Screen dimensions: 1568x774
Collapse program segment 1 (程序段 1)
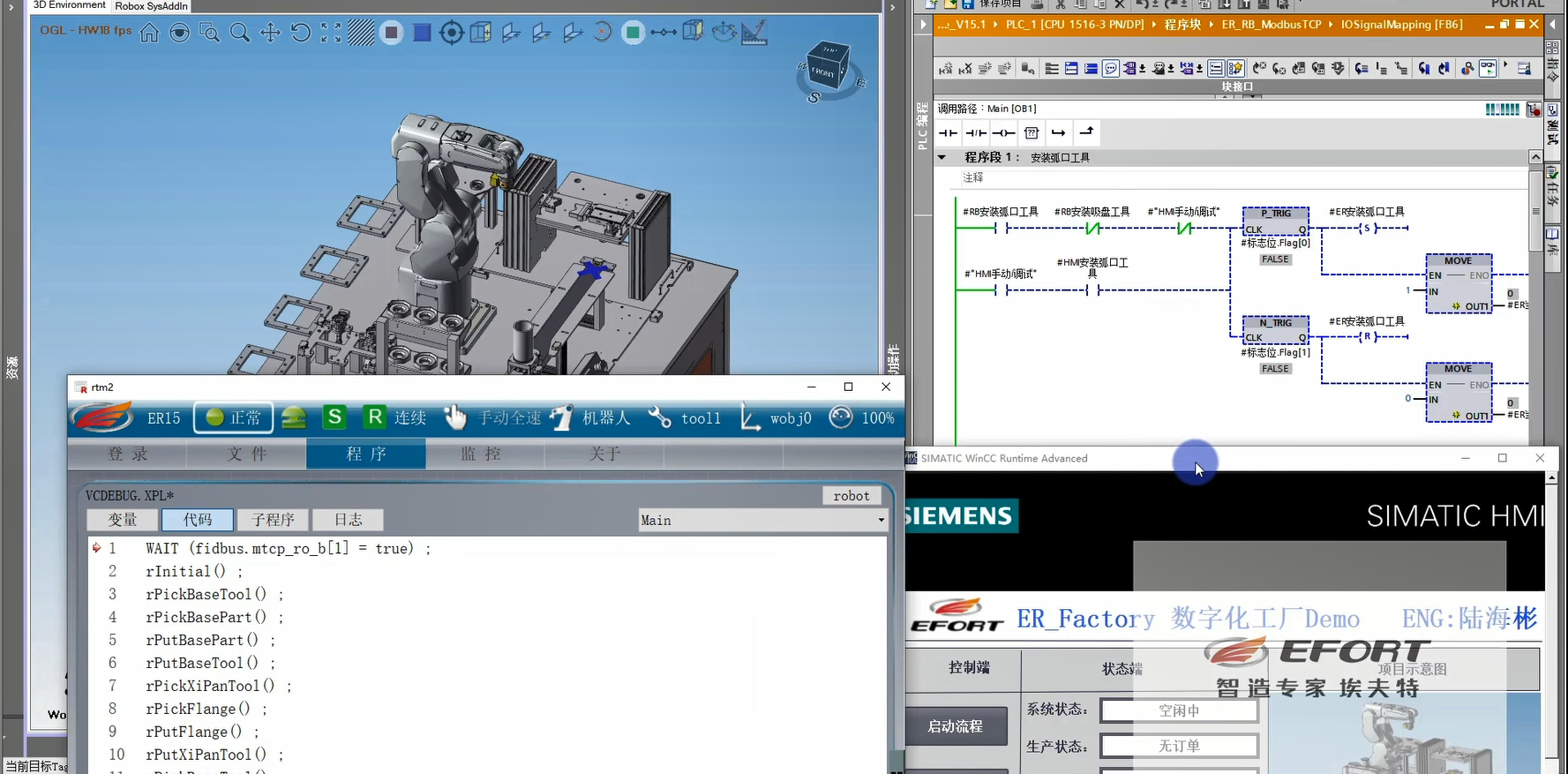click(942, 157)
